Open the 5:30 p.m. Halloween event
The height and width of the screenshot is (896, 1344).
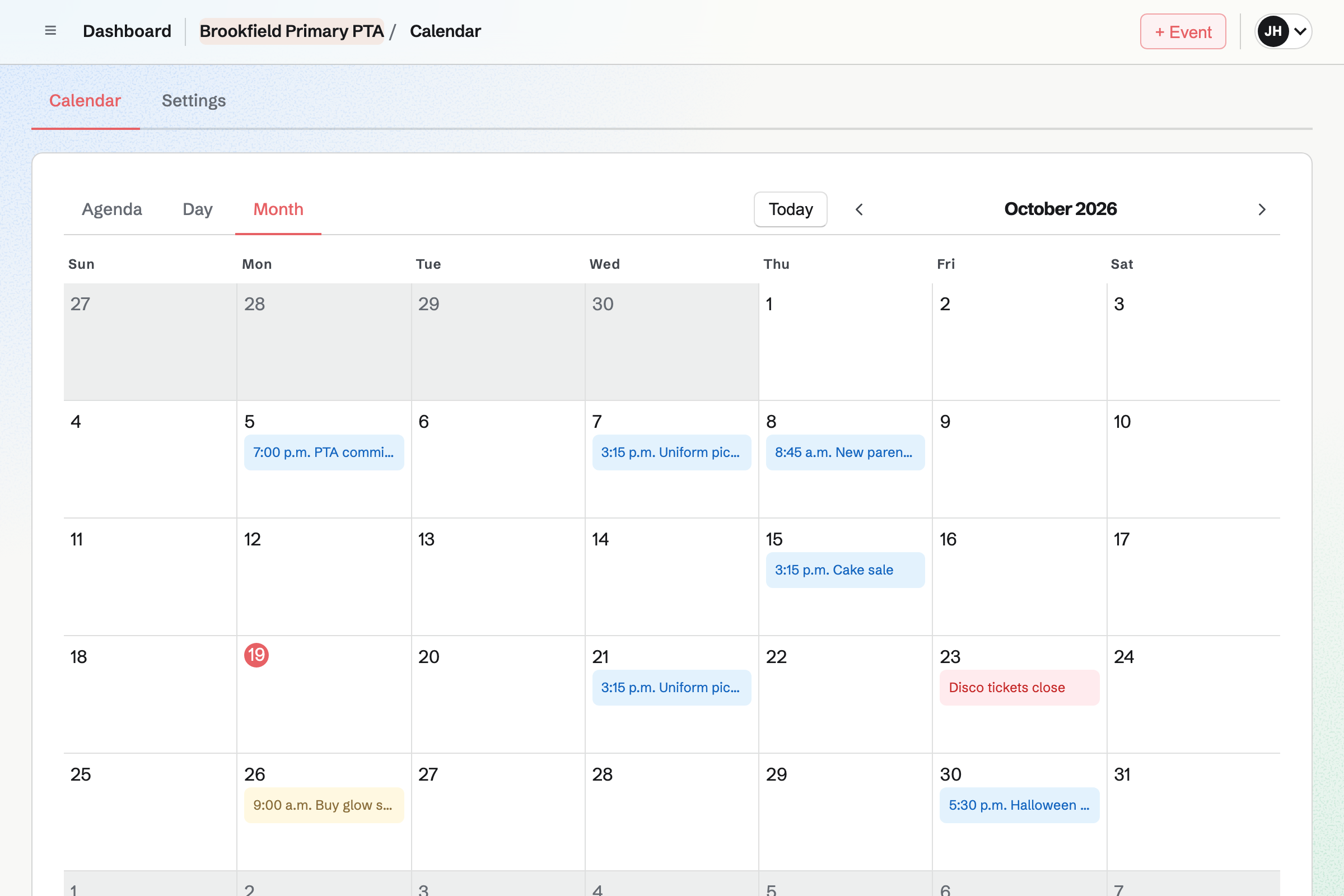click(x=1019, y=805)
